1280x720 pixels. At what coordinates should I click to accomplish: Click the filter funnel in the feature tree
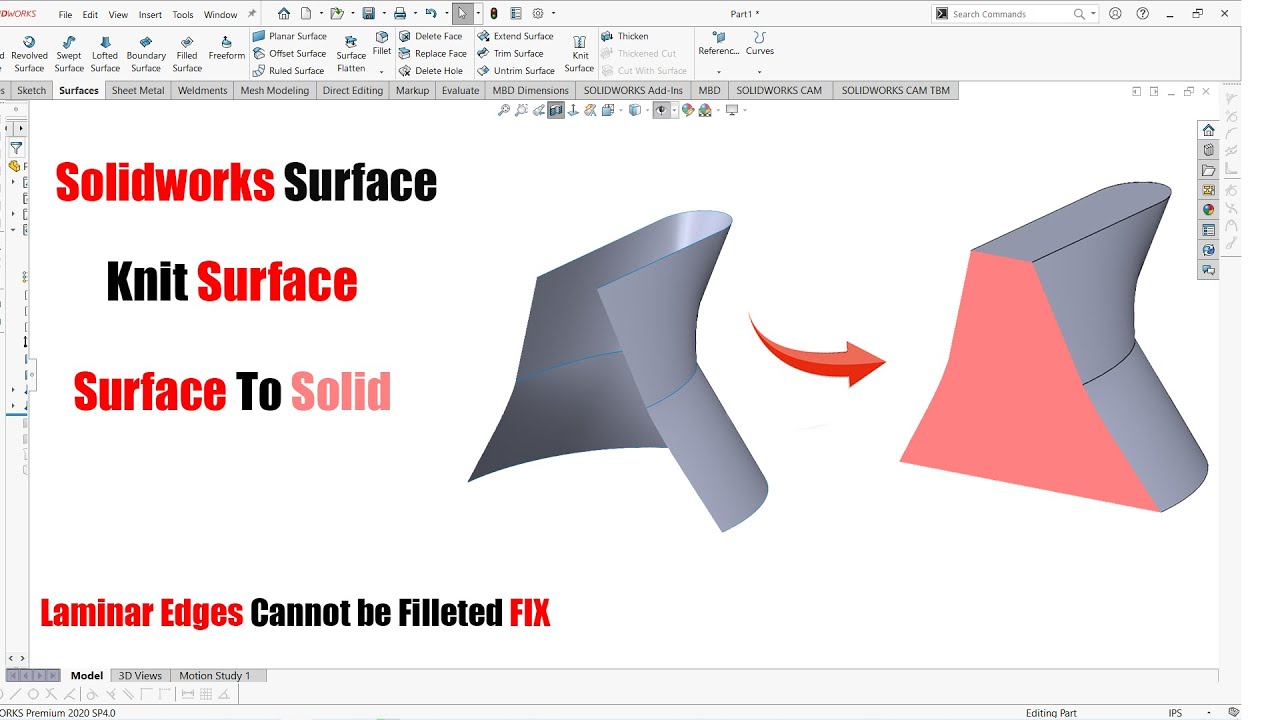pyautogui.click(x=15, y=148)
